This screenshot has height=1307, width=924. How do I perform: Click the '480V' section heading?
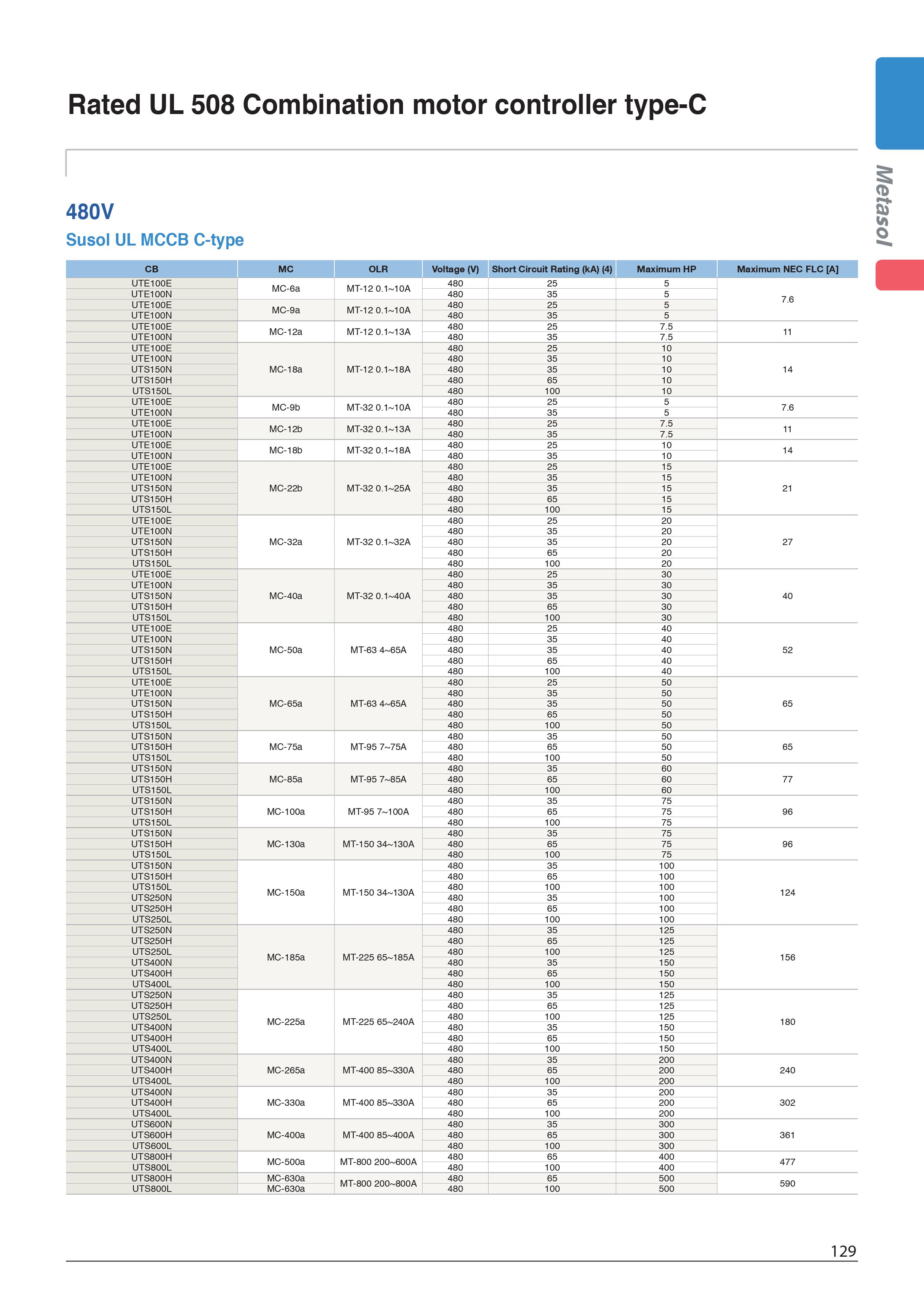90,212
